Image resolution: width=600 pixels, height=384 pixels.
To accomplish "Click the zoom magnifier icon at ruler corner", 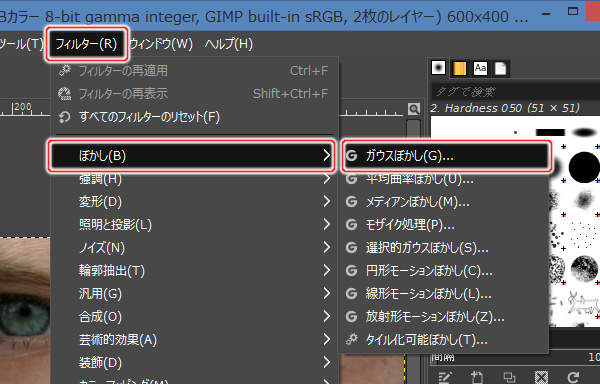I will [414, 109].
